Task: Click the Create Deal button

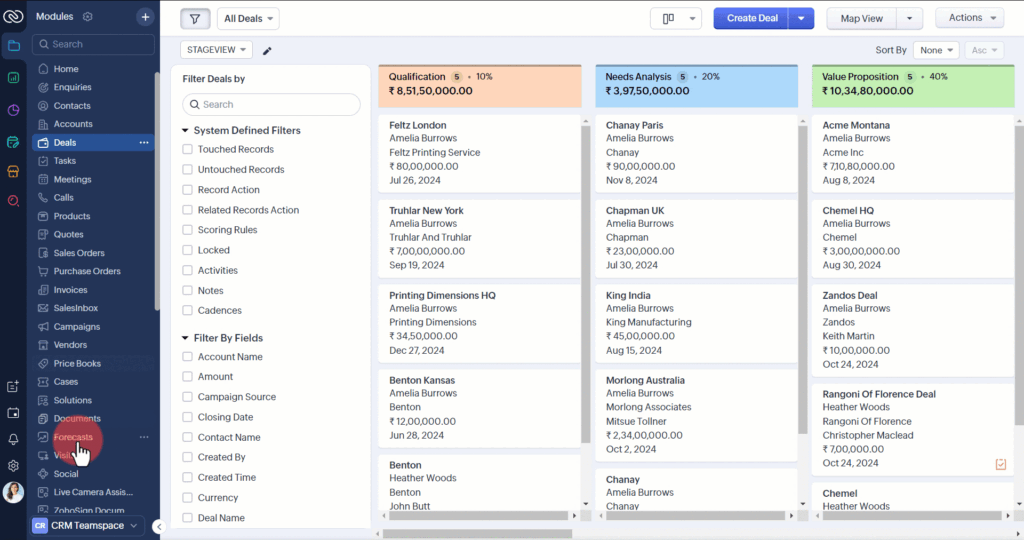Action: pos(752,19)
